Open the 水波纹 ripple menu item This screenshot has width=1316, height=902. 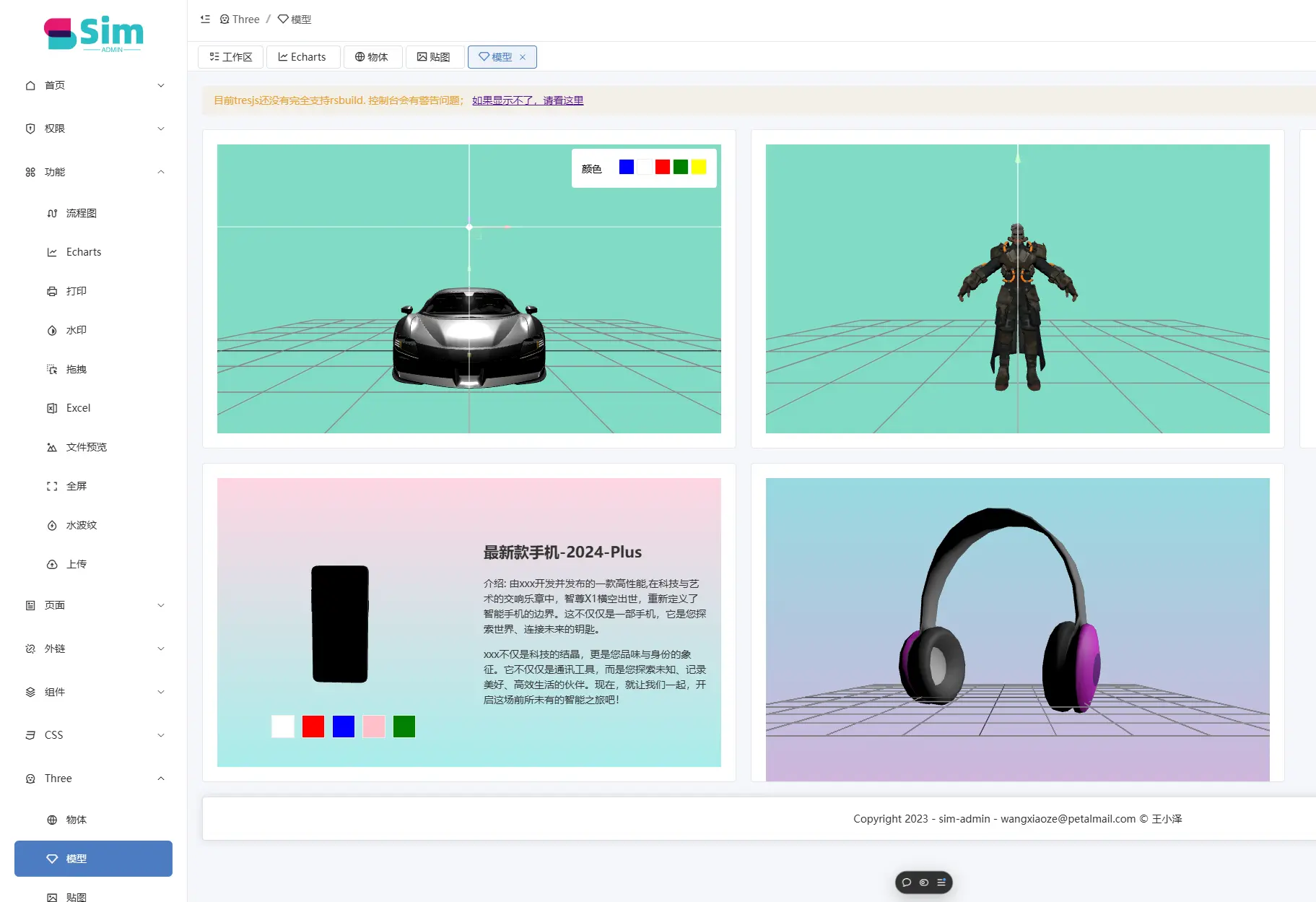(x=94, y=525)
